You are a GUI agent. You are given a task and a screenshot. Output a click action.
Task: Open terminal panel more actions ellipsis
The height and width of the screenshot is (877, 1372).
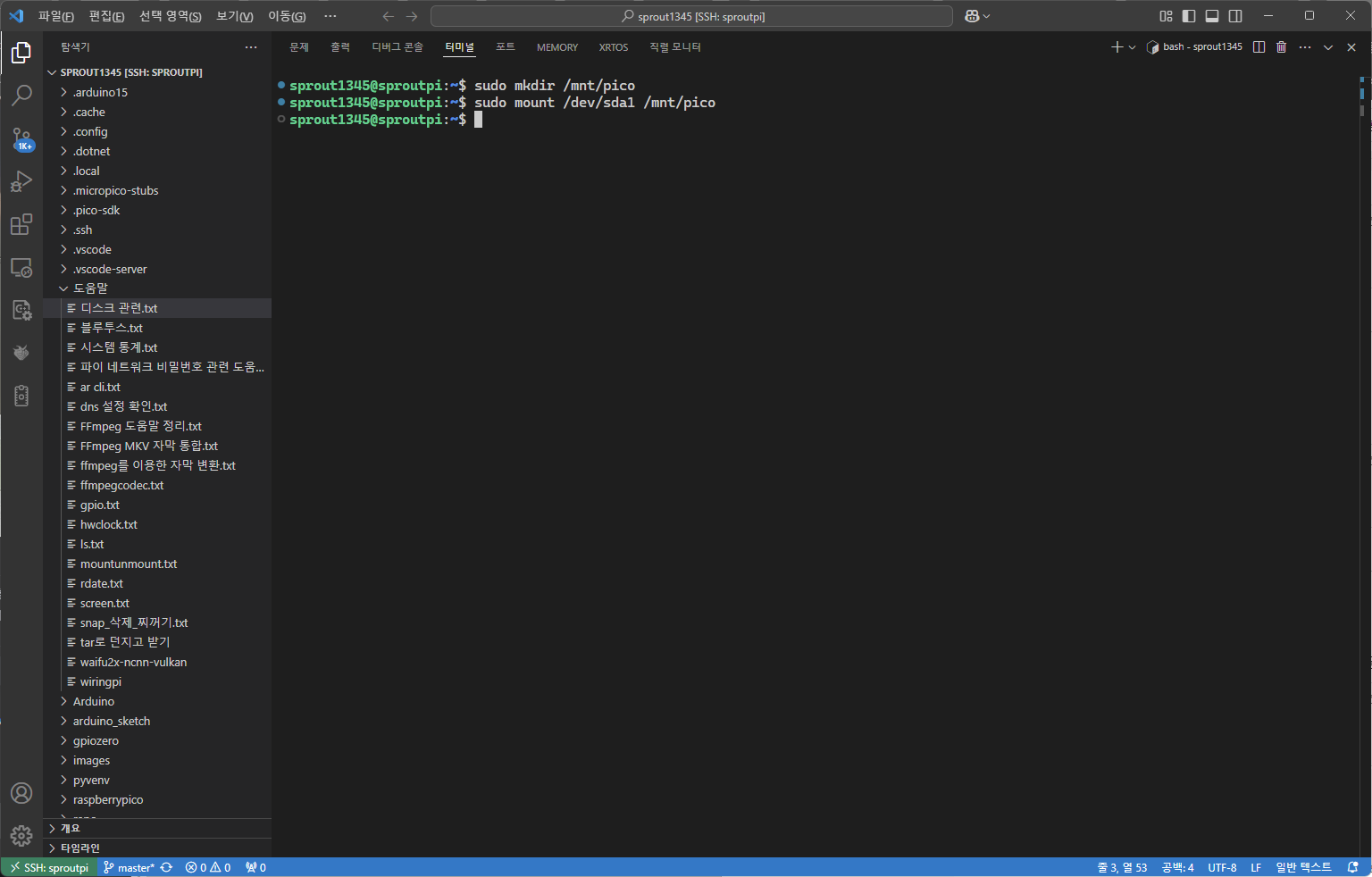click(1305, 47)
